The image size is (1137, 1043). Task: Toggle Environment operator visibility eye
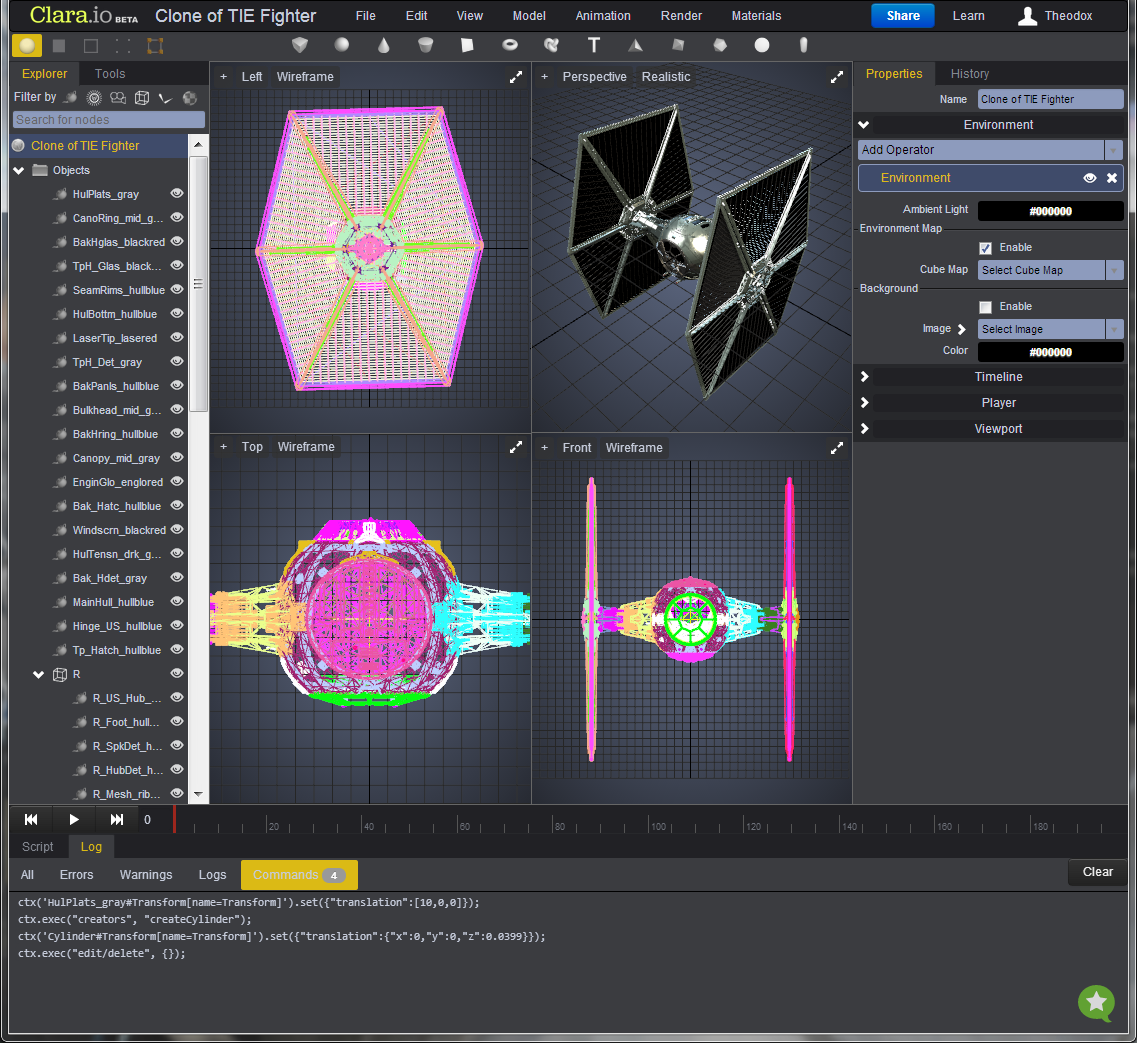click(1089, 178)
